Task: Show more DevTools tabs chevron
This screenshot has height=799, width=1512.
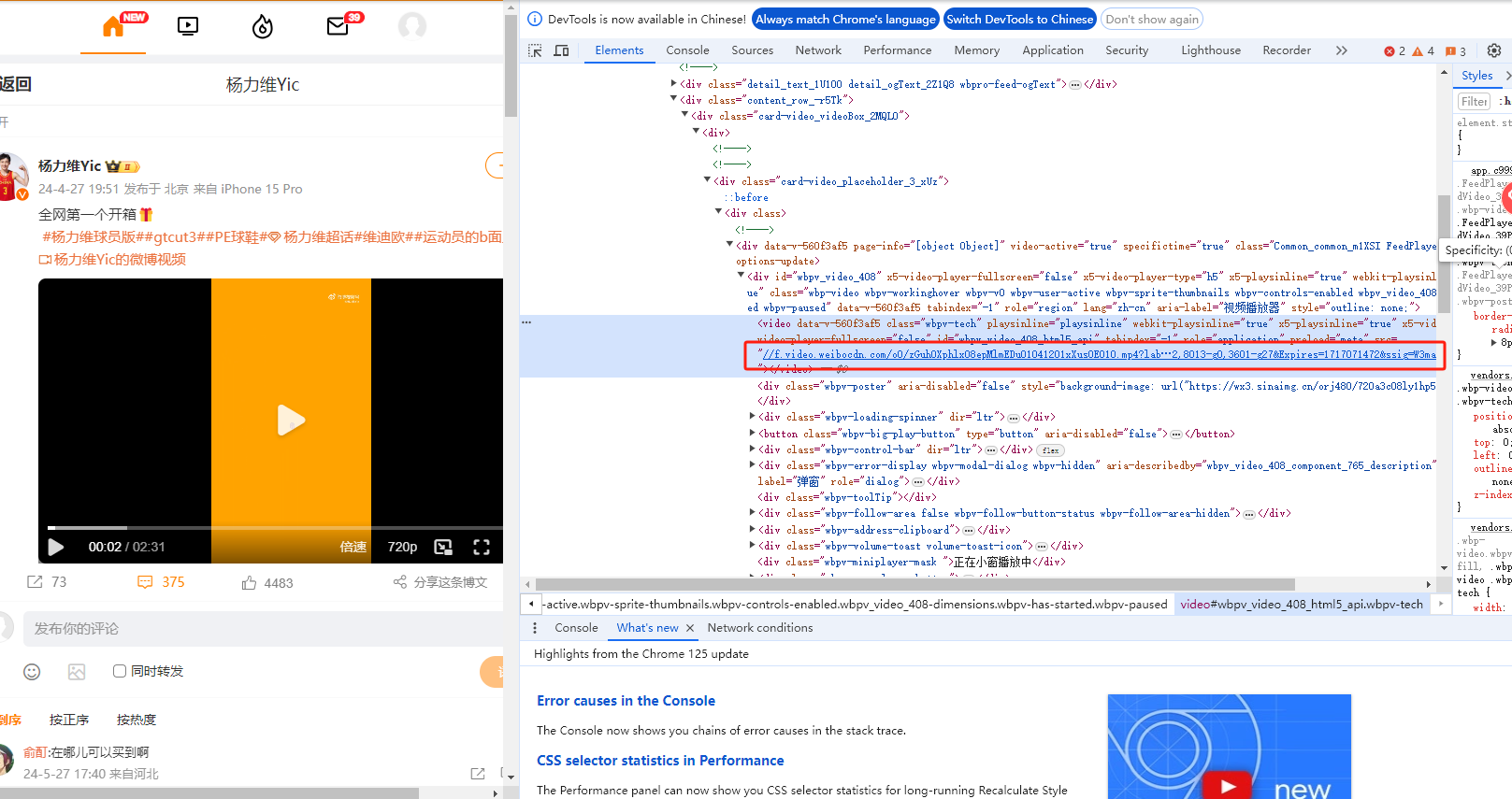Action: pos(1341,50)
